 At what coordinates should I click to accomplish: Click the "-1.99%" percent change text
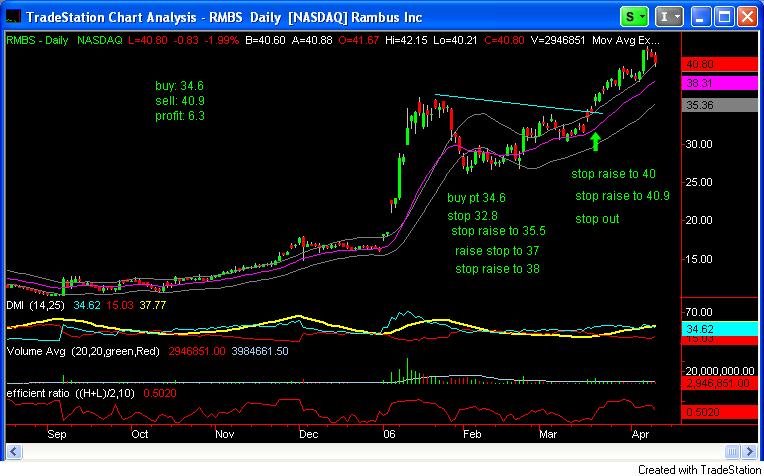coord(222,40)
